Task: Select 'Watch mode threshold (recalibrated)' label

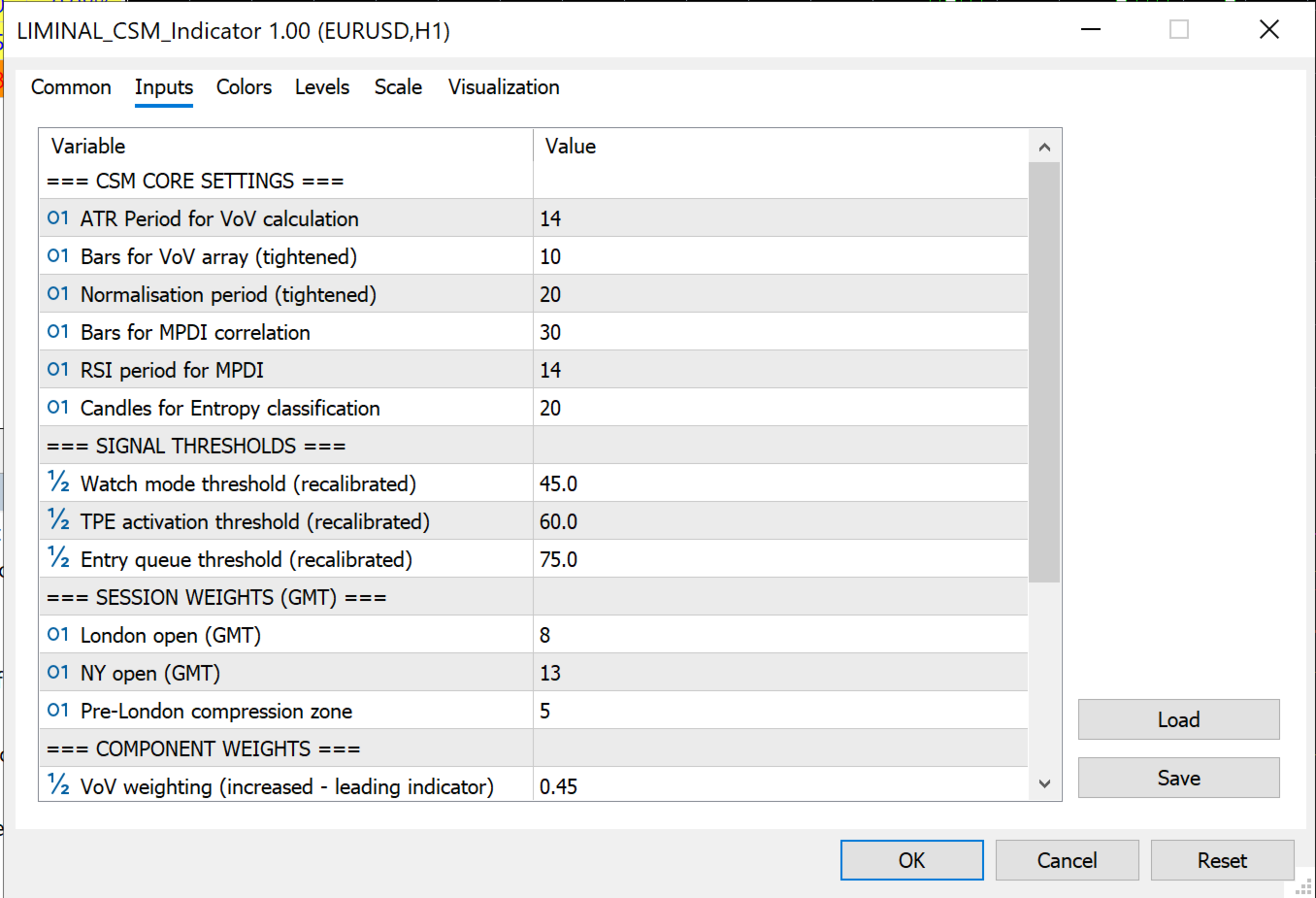Action: coord(248,483)
